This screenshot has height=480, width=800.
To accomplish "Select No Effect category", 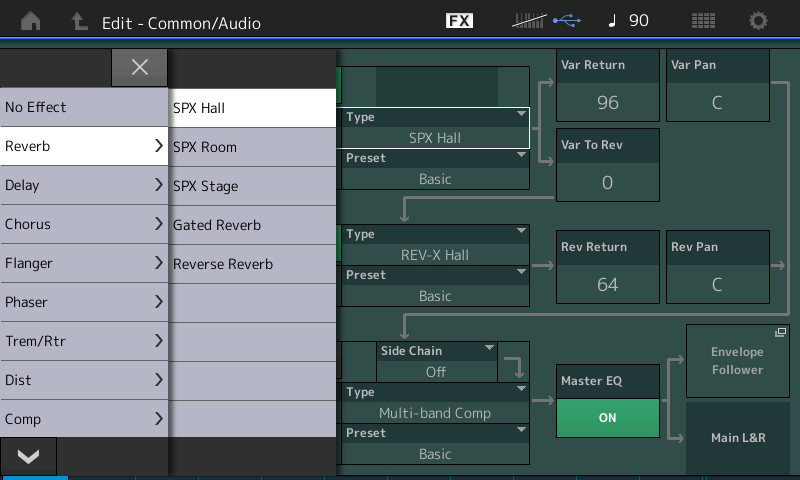I will (84, 107).
